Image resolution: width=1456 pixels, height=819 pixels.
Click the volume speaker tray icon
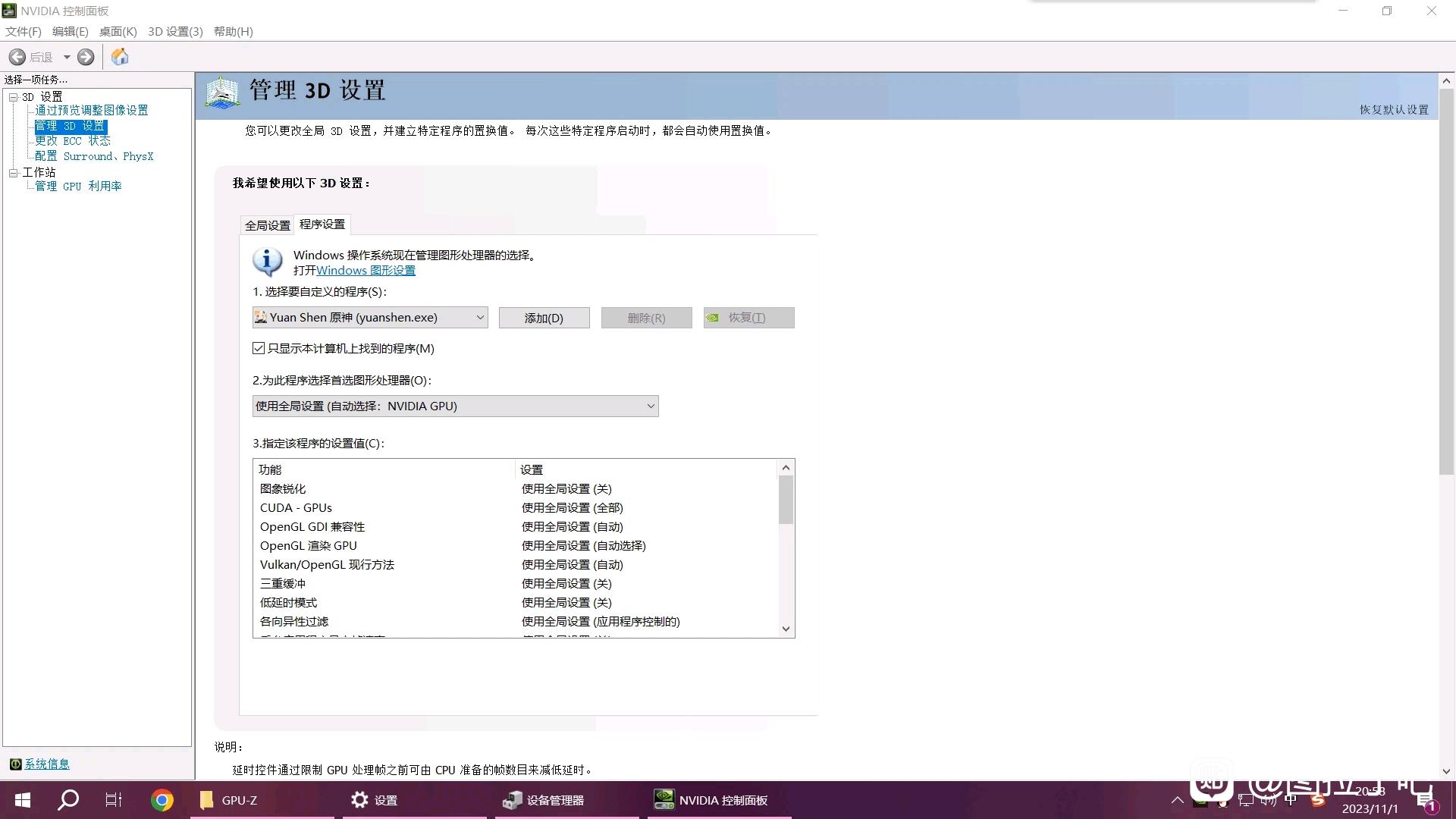(x=1268, y=800)
